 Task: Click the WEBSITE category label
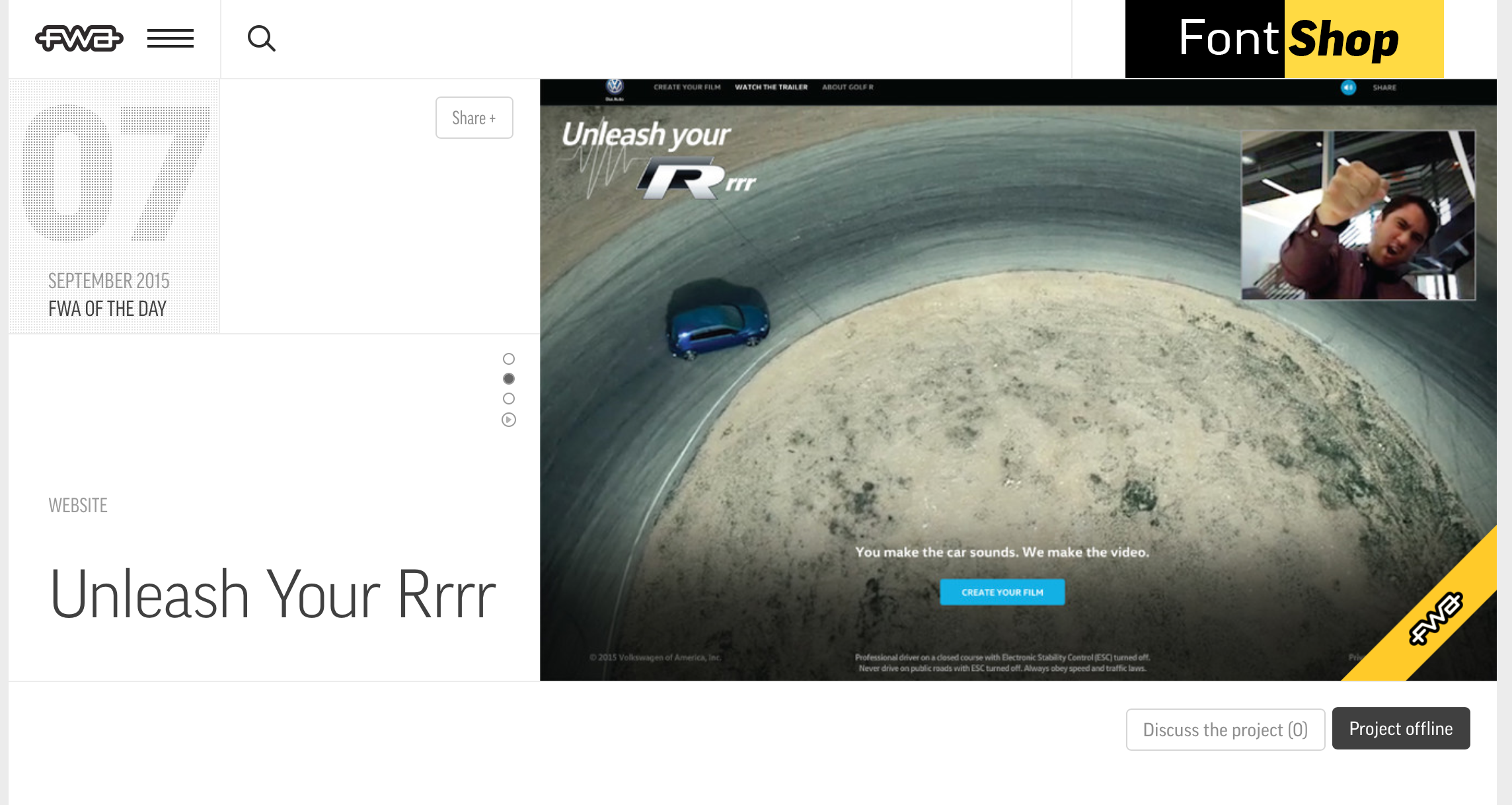(78, 506)
